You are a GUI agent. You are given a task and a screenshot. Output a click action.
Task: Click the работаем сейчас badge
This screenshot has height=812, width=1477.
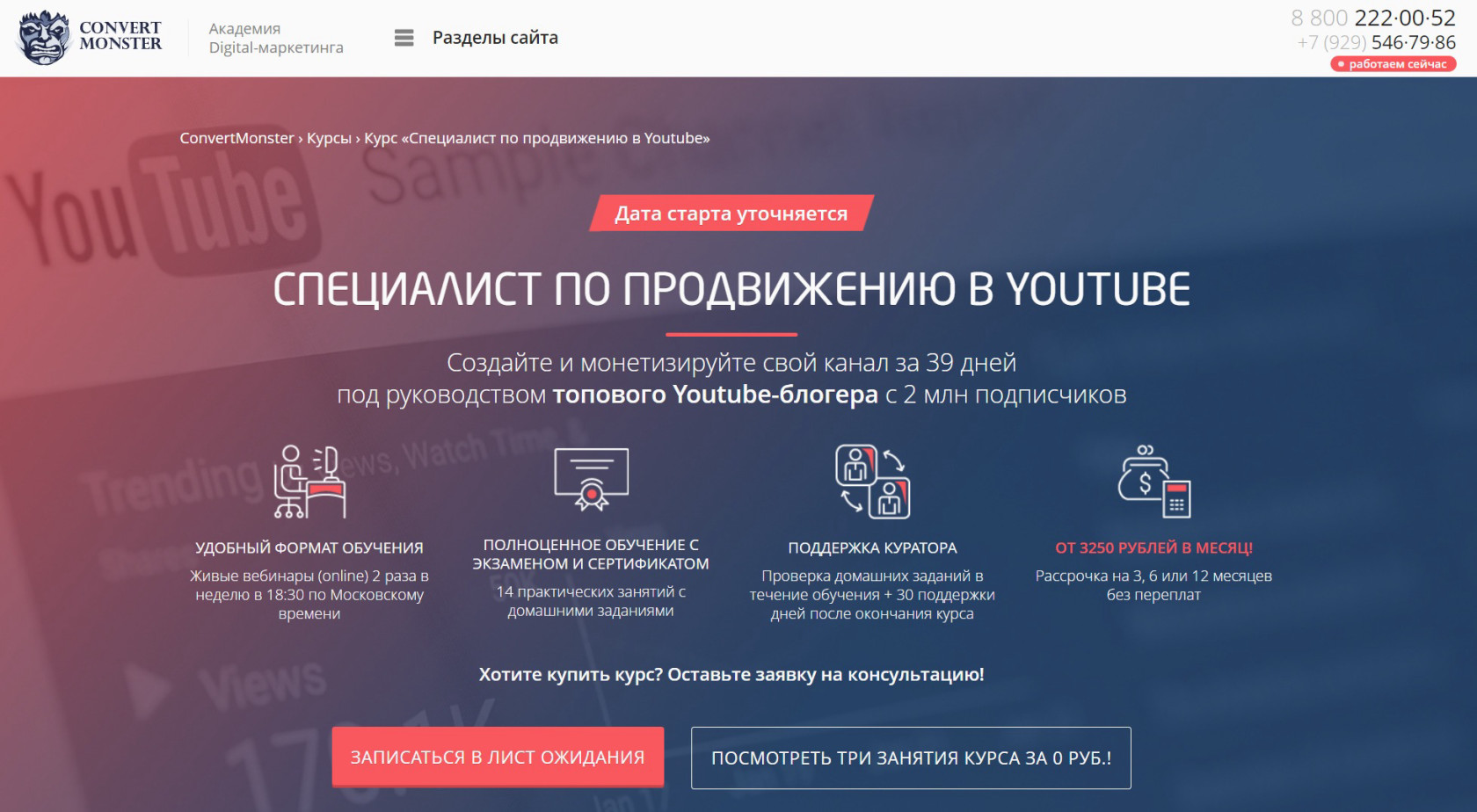pos(1393,64)
